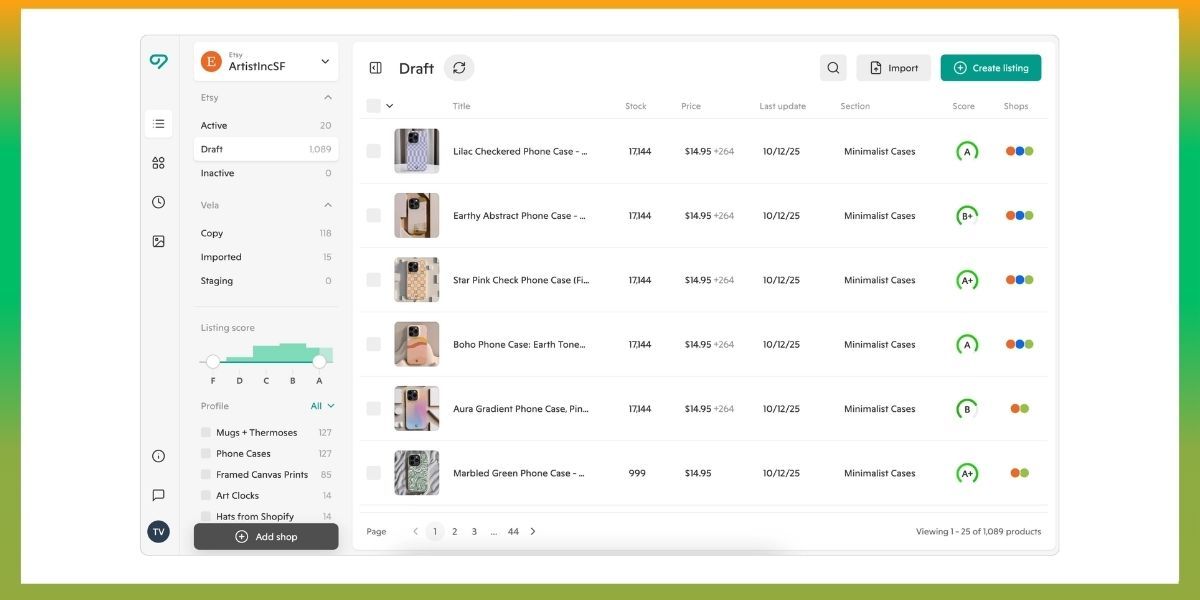Open the Profile All dropdown
This screenshot has width=1200, height=600.
pyautogui.click(x=322, y=406)
